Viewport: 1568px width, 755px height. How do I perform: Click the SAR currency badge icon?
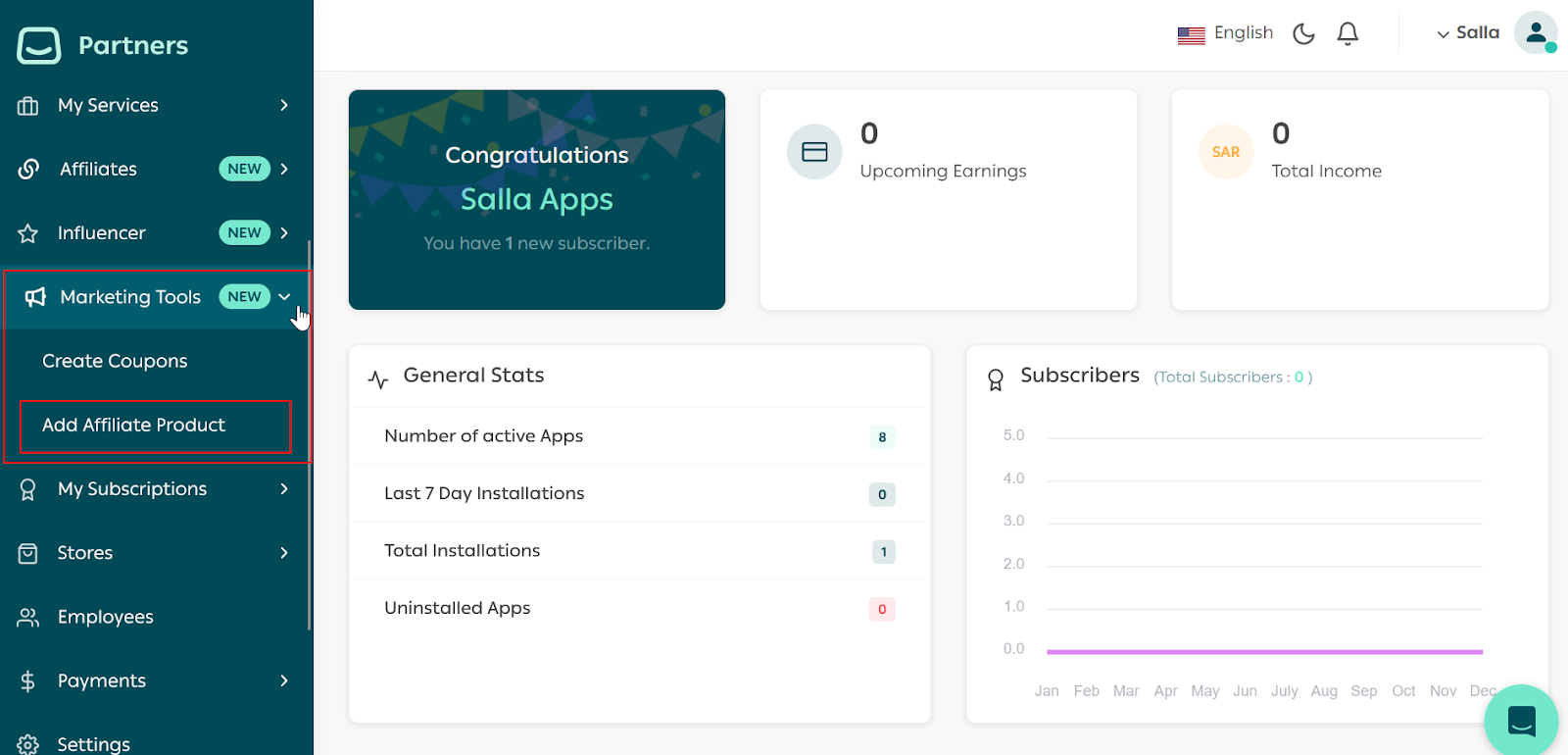click(x=1225, y=152)
